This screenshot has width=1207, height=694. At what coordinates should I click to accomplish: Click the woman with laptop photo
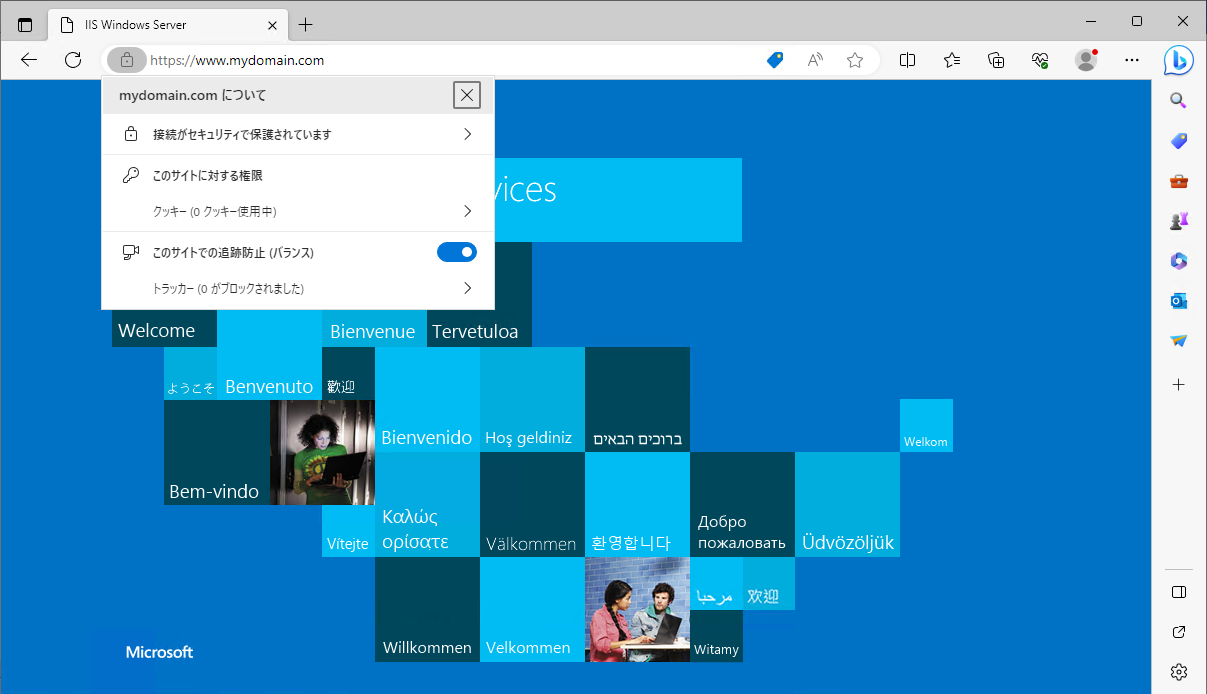coord(322,452)
